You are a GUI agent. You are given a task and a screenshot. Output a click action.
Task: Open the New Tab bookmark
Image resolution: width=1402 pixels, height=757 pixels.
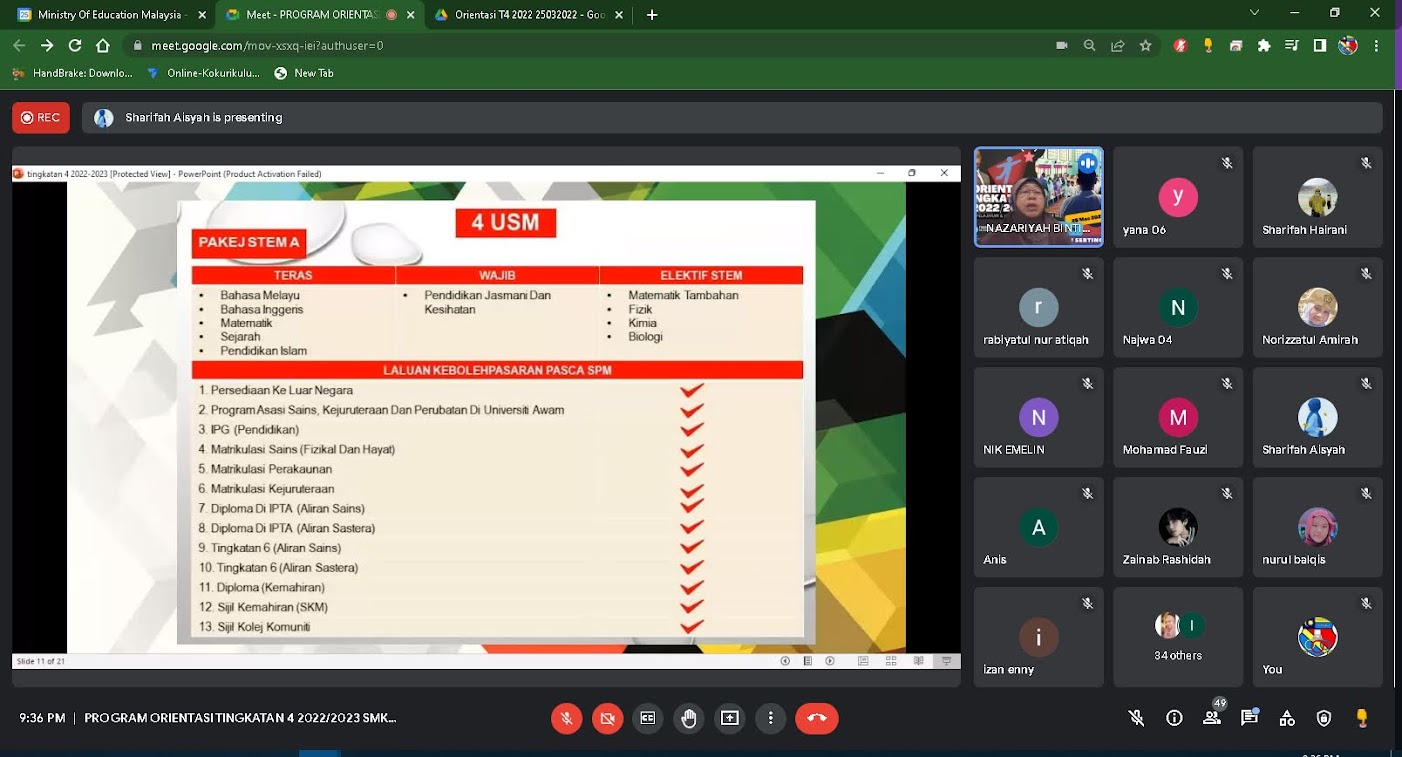coord(304,73)
